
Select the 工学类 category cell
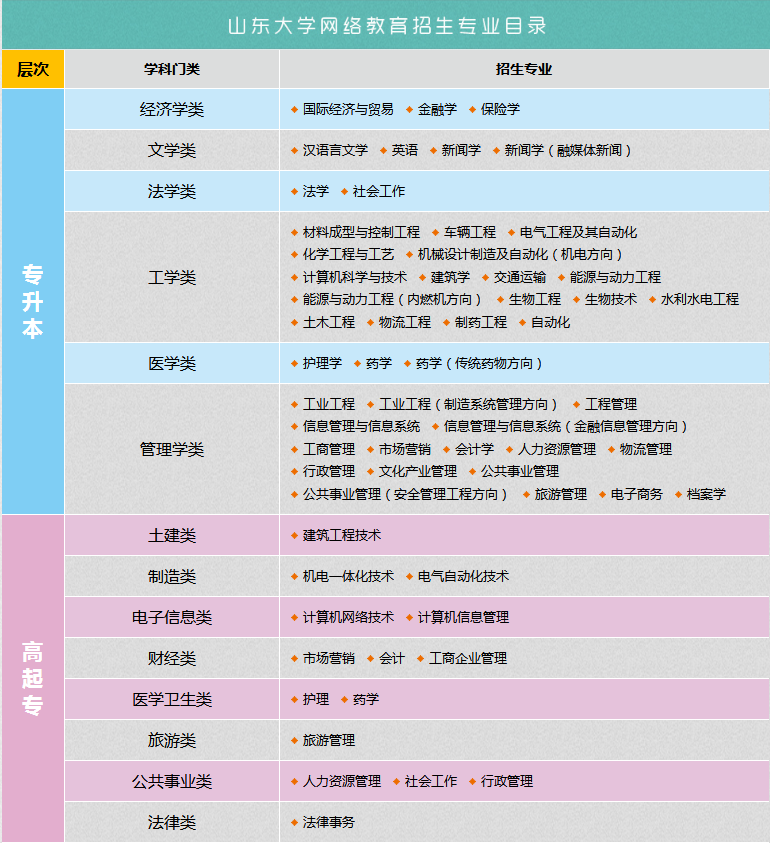pyautogui.click(x=172, y=277)
